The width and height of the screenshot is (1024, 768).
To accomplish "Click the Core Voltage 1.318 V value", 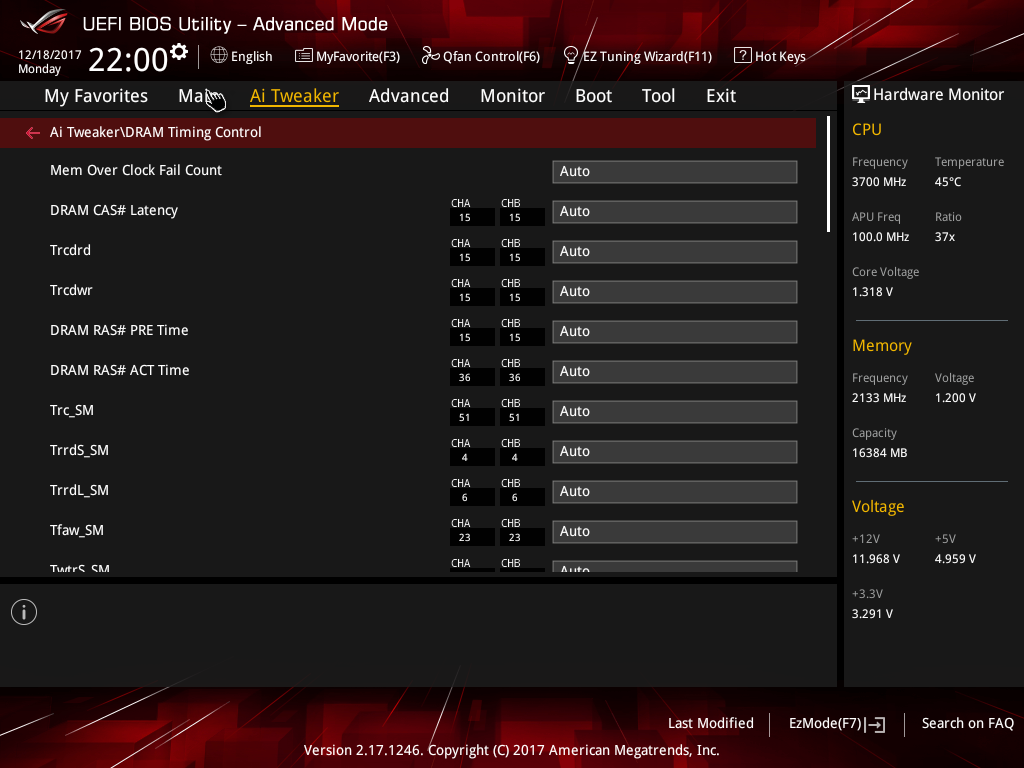I will click(x=872, y=292).
